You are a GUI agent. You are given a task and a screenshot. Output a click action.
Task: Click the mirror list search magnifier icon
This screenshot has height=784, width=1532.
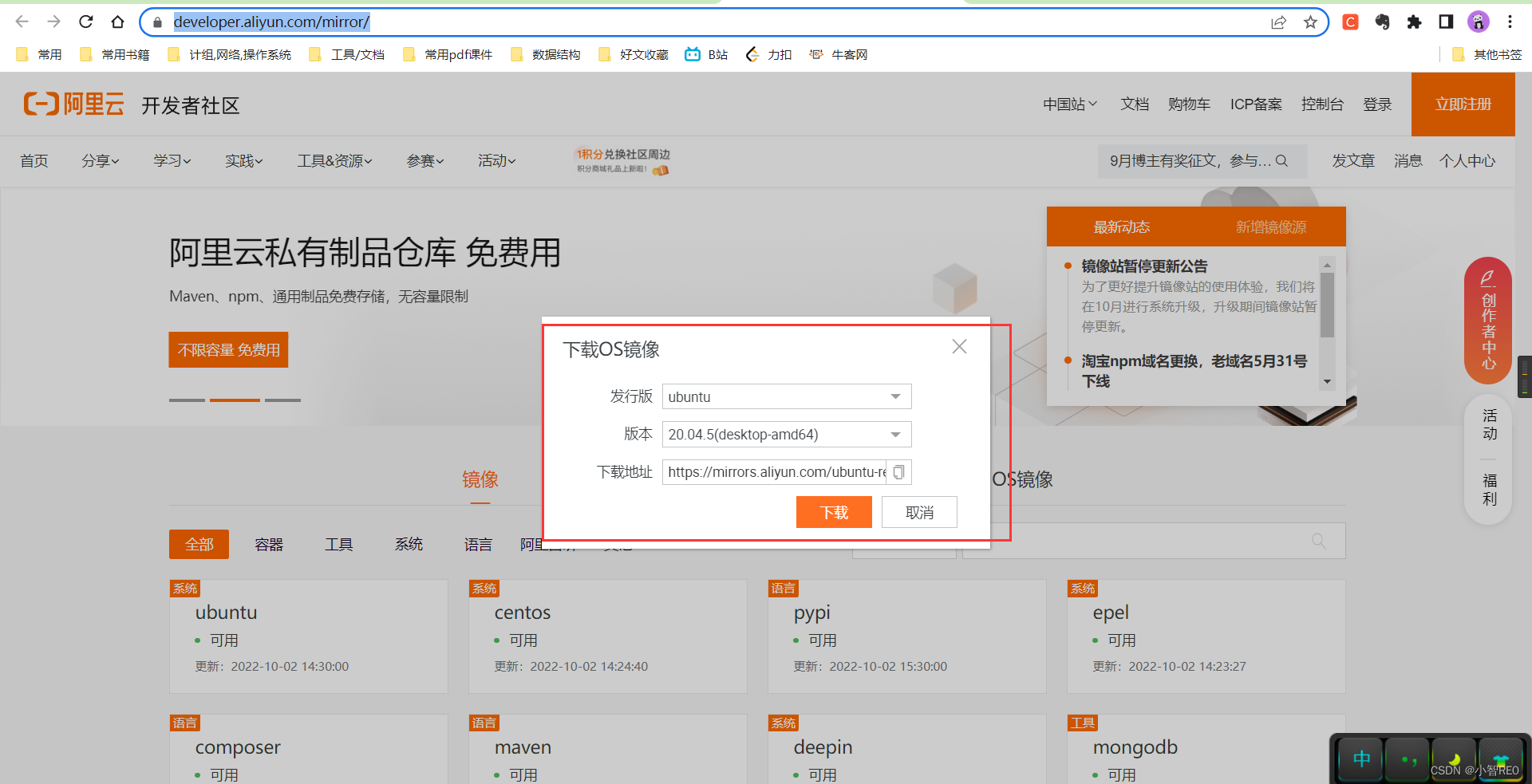(1318, 541)
